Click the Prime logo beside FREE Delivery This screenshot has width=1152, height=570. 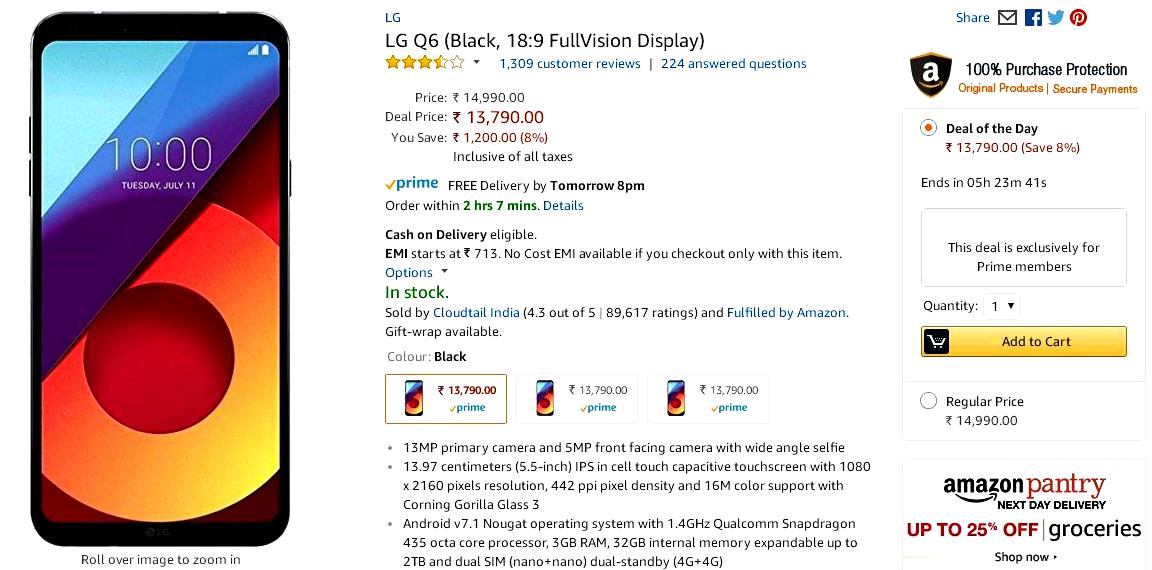(x=411, y=184)
